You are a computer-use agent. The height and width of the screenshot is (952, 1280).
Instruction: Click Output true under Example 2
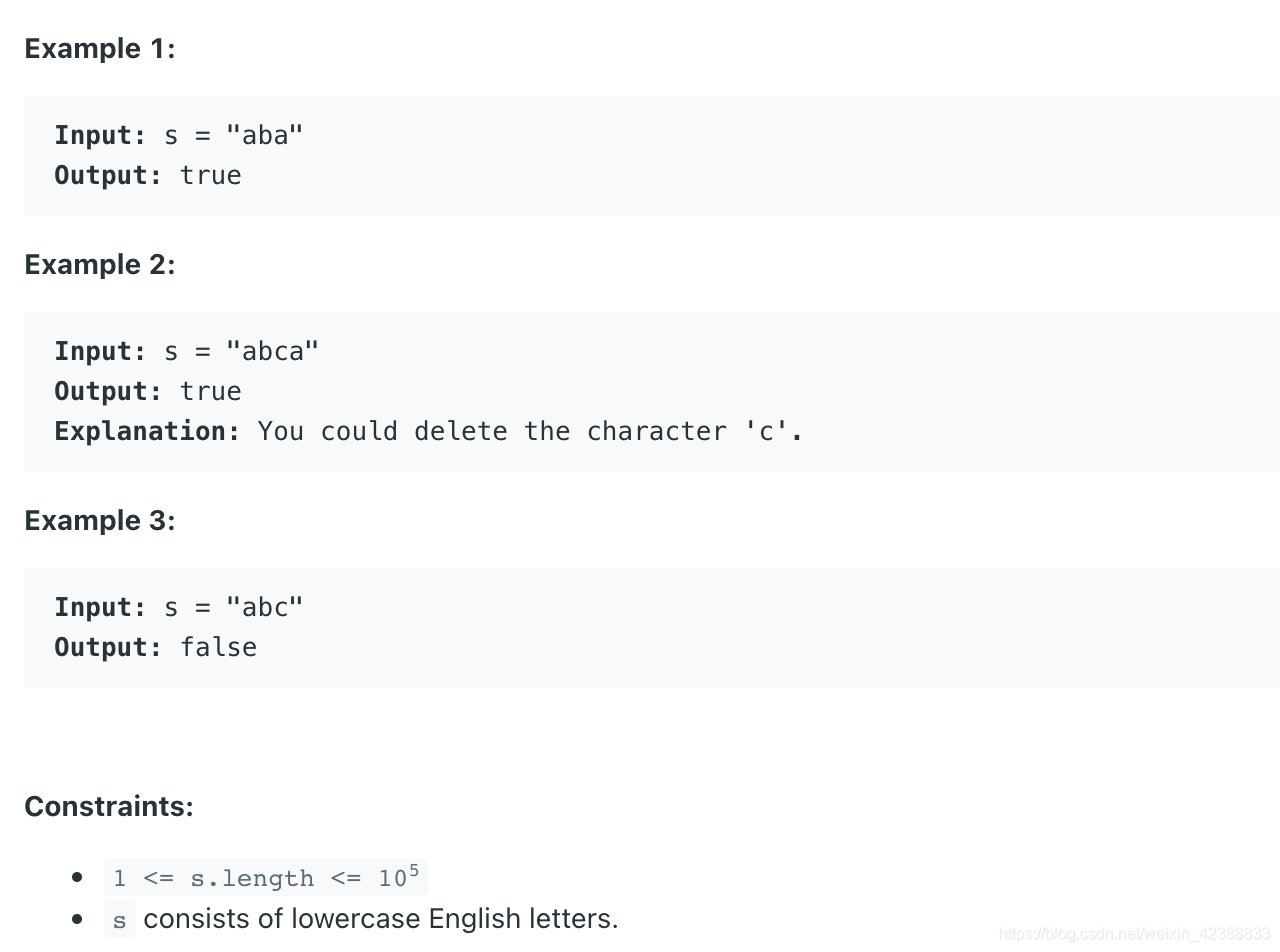(148, 391)
